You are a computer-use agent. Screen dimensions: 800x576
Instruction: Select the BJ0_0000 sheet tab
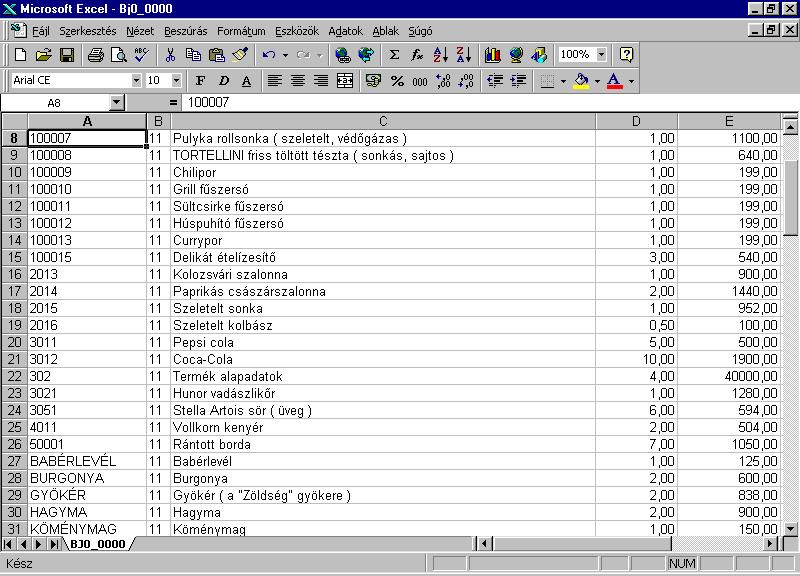click(97, 544)
